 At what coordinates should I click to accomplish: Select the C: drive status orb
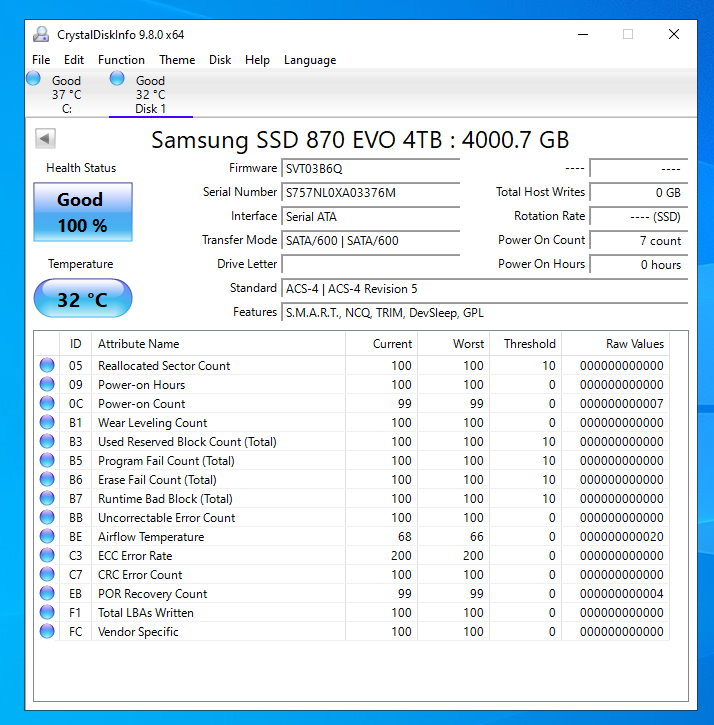coord(33,78)
